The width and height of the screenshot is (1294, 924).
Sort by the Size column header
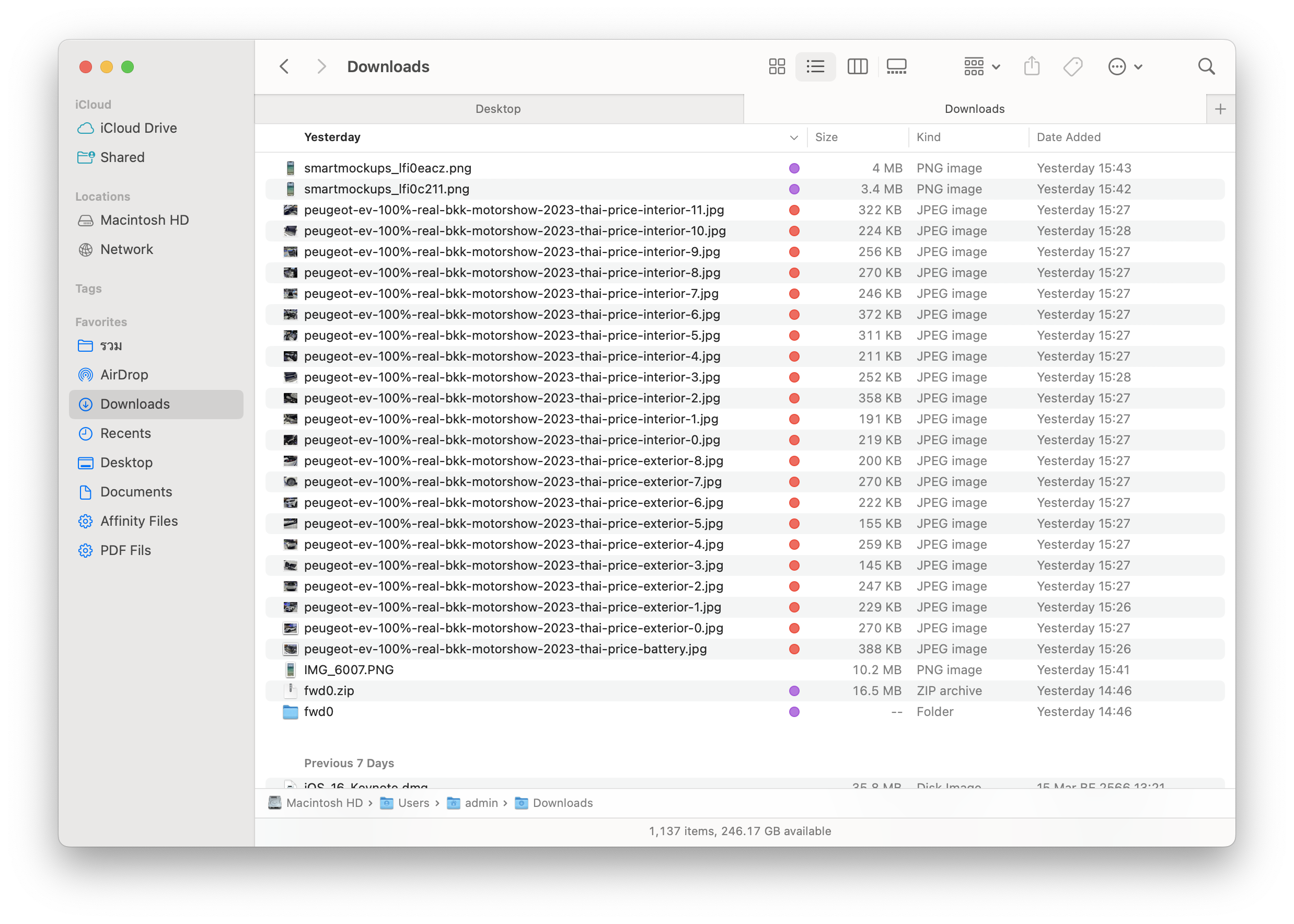(x=826, y=137)
